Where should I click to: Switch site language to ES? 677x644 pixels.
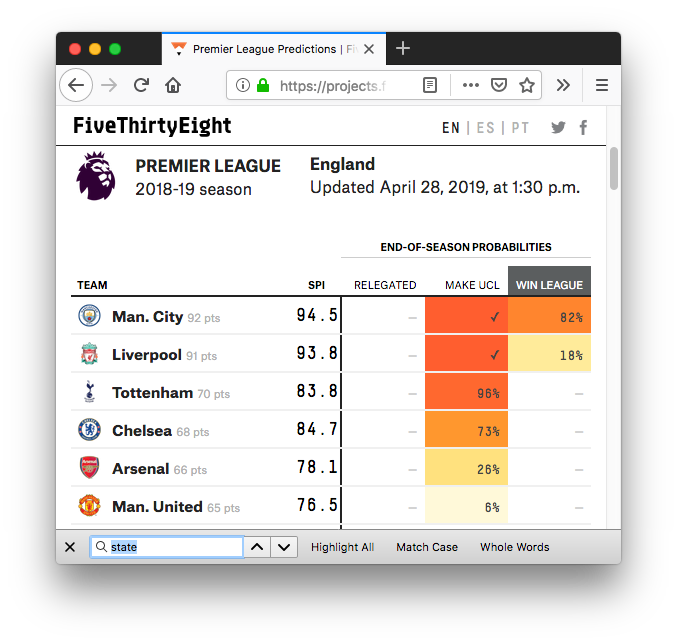click(485, 128)
